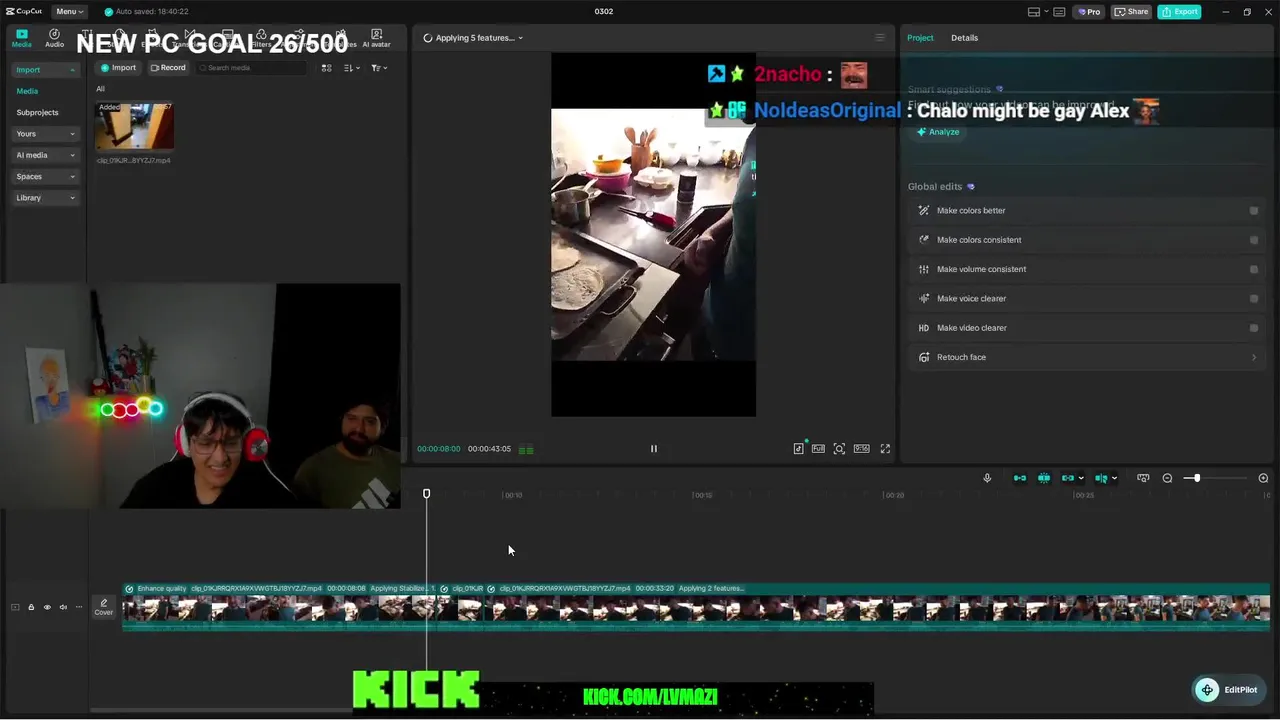Click the track type icon beside lock
The height and width of the screenshot is (720, 1280).
click(15, 607)
